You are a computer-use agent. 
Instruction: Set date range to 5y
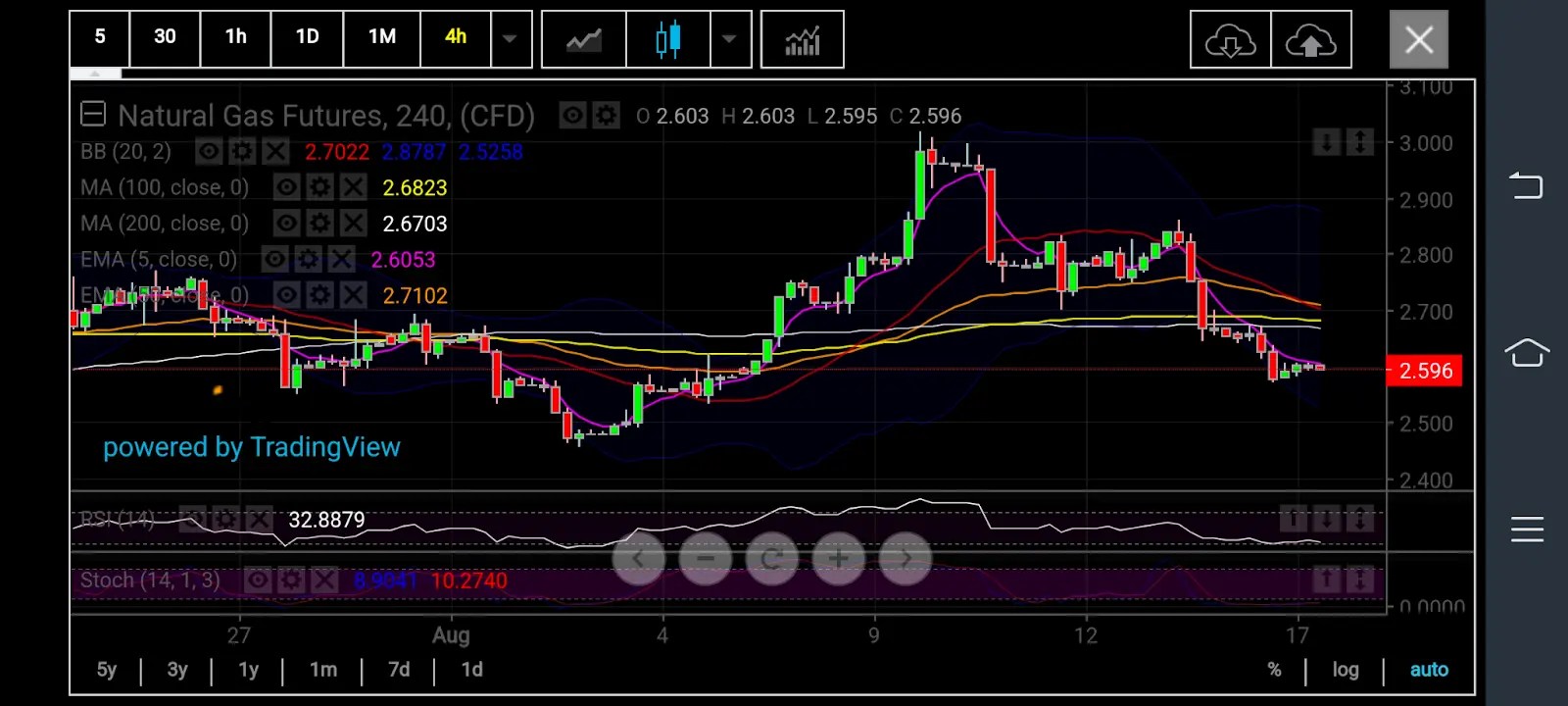106,670
